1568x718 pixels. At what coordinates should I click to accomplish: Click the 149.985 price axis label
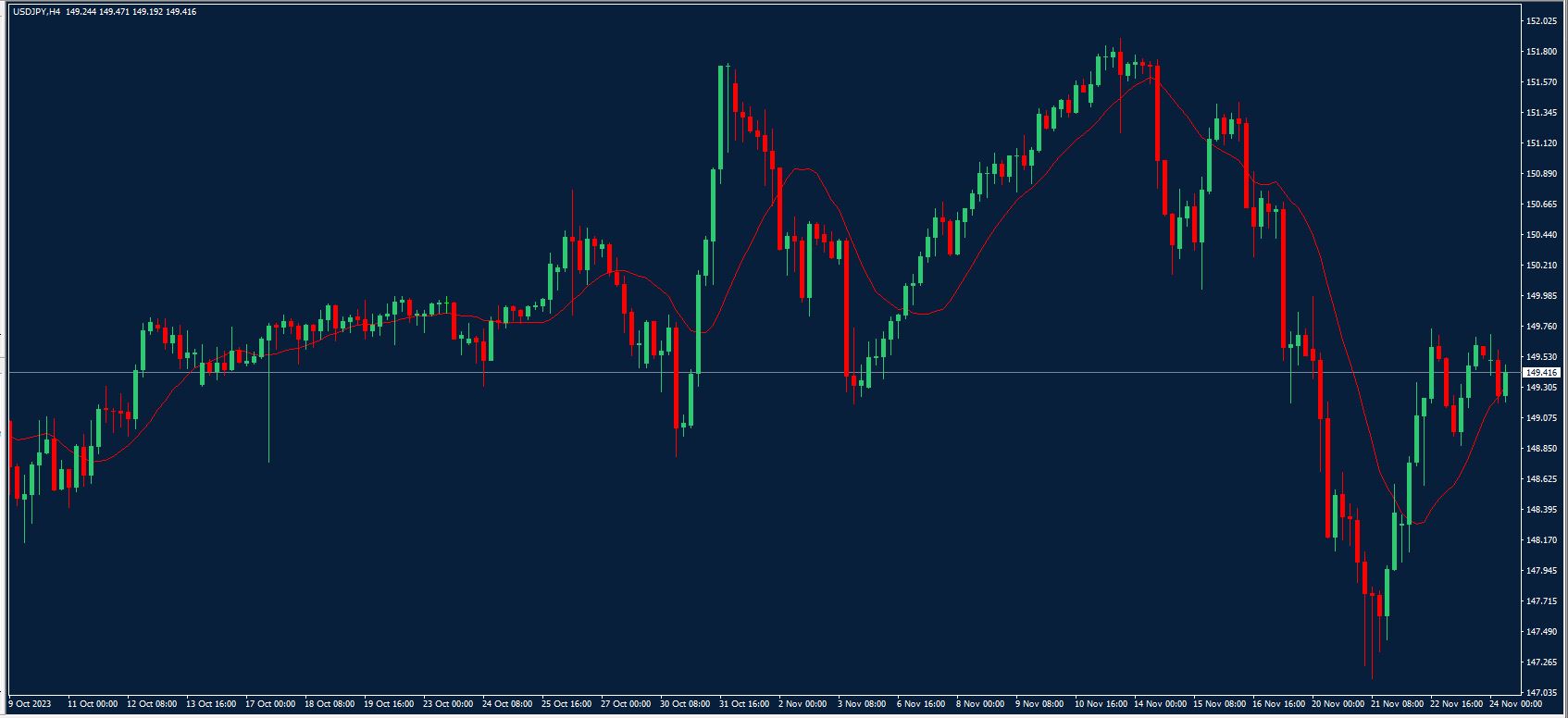[x=1540, y=296]
